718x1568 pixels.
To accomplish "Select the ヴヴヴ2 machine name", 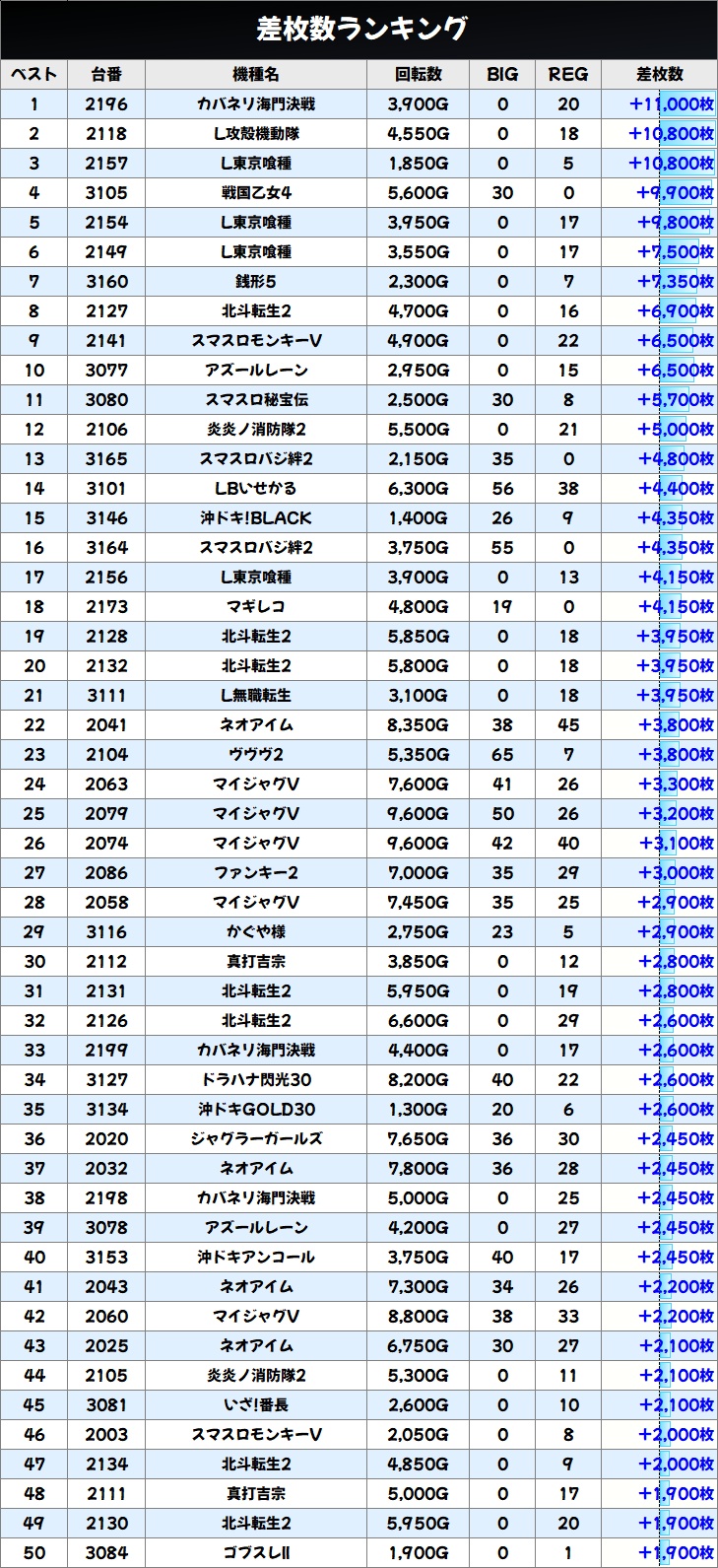I will pos(256,755).
